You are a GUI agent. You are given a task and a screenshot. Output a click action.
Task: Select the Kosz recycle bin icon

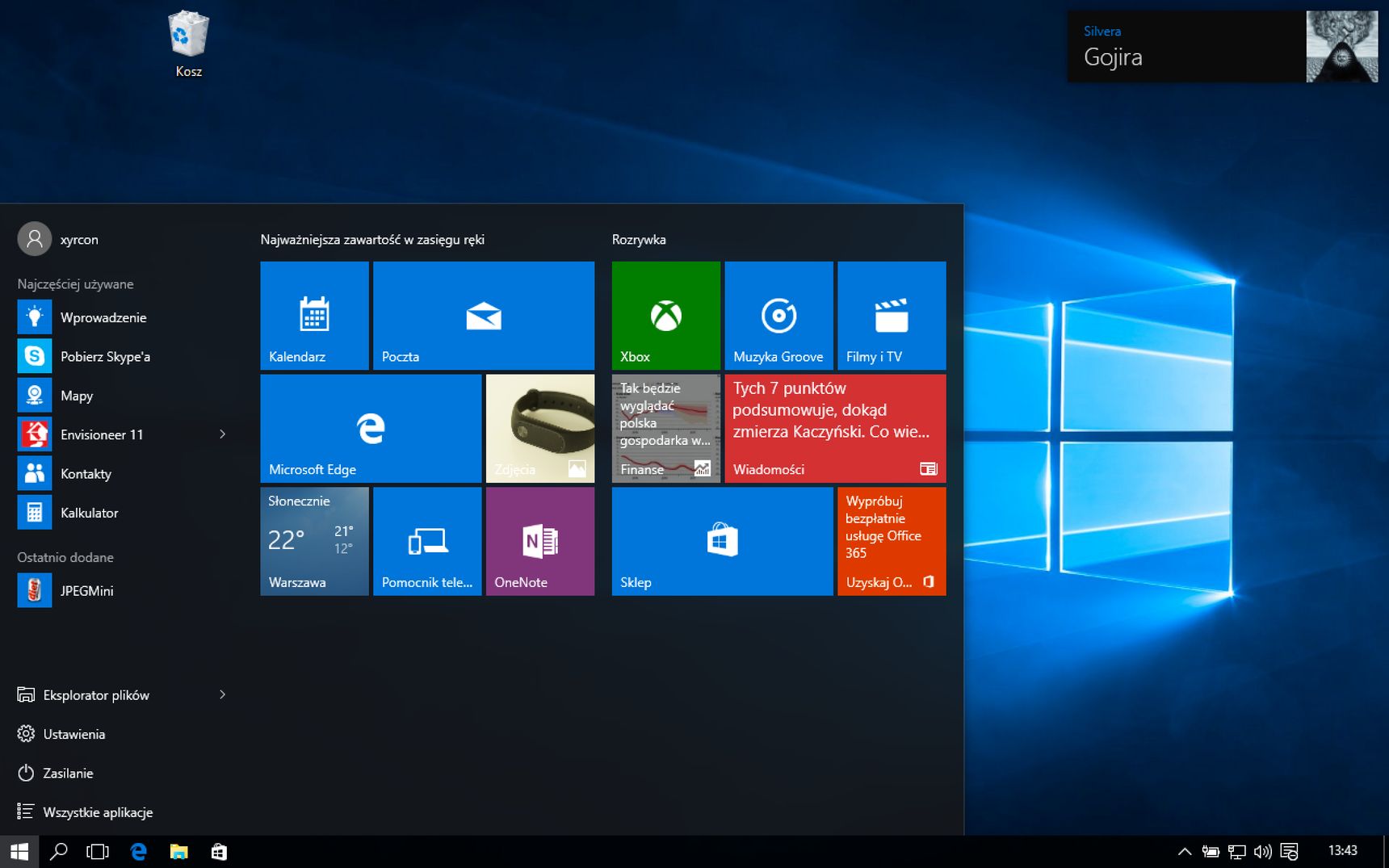pos(189,44)
